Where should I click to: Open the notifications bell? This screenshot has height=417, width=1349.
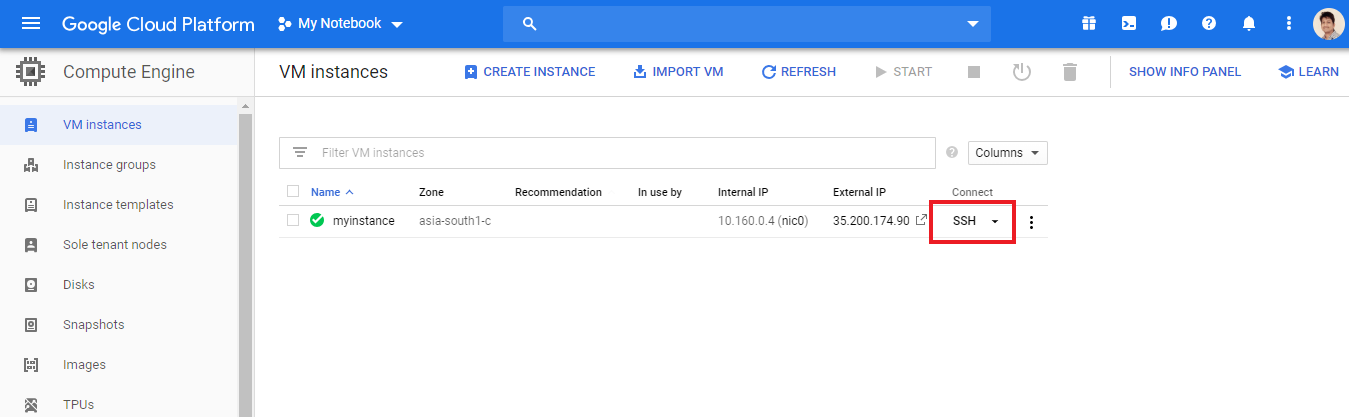coord(1249,23)
